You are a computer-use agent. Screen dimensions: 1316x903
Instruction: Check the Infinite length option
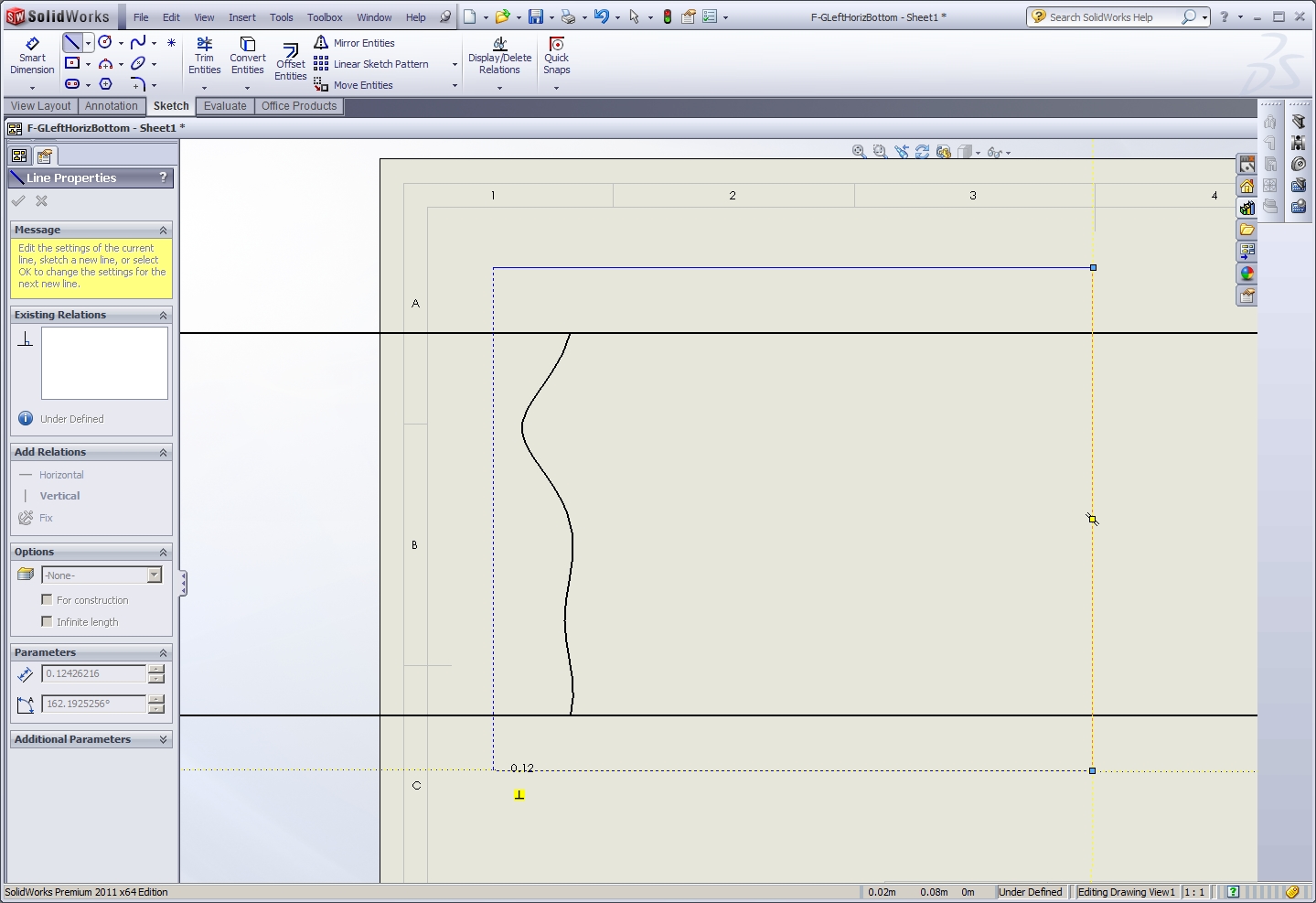point(47,622)
